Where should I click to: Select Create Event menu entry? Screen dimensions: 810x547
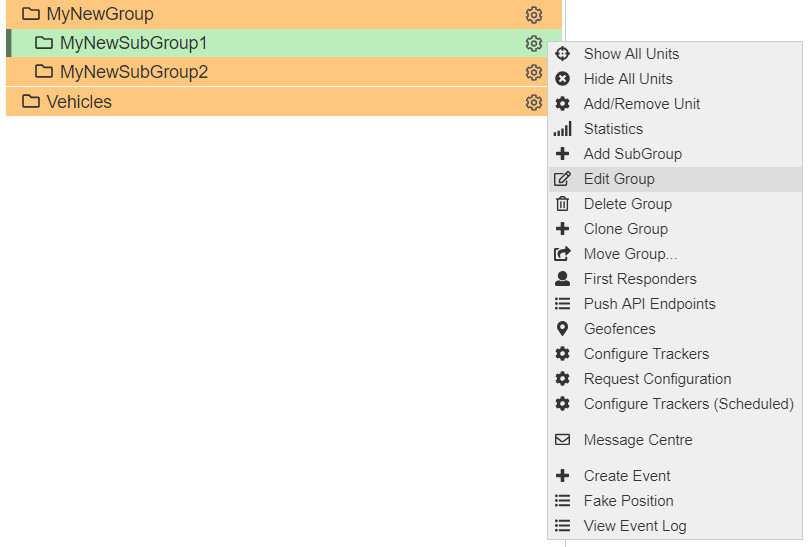675,475
